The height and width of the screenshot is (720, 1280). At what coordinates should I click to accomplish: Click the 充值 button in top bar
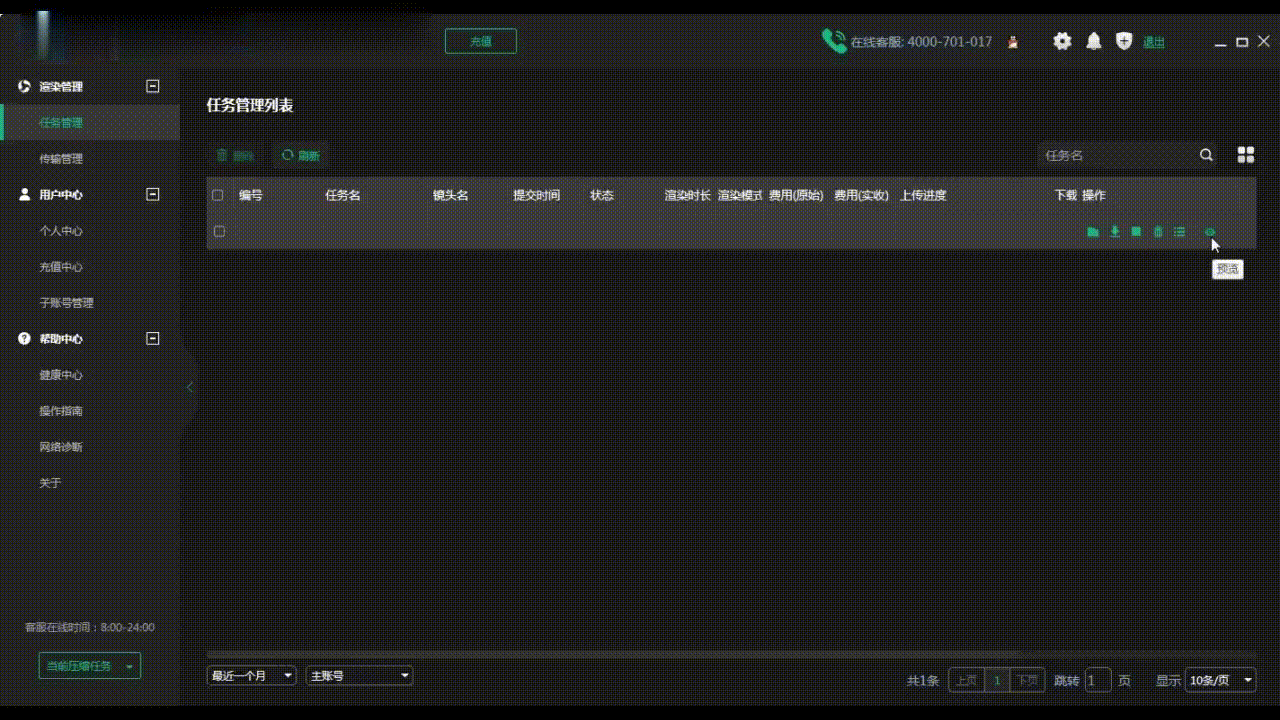(x=481, y=41)
